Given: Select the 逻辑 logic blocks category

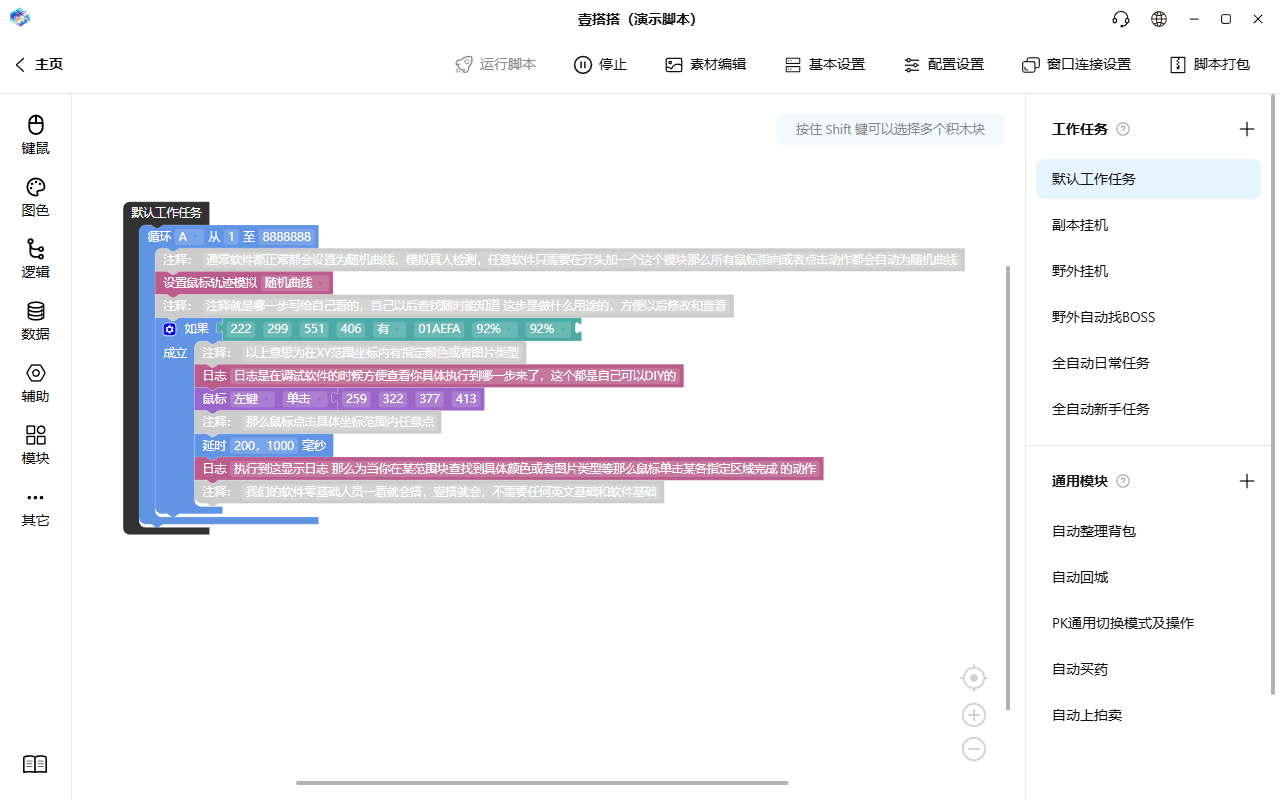Looking at the screenshot, I should [35, 260].
